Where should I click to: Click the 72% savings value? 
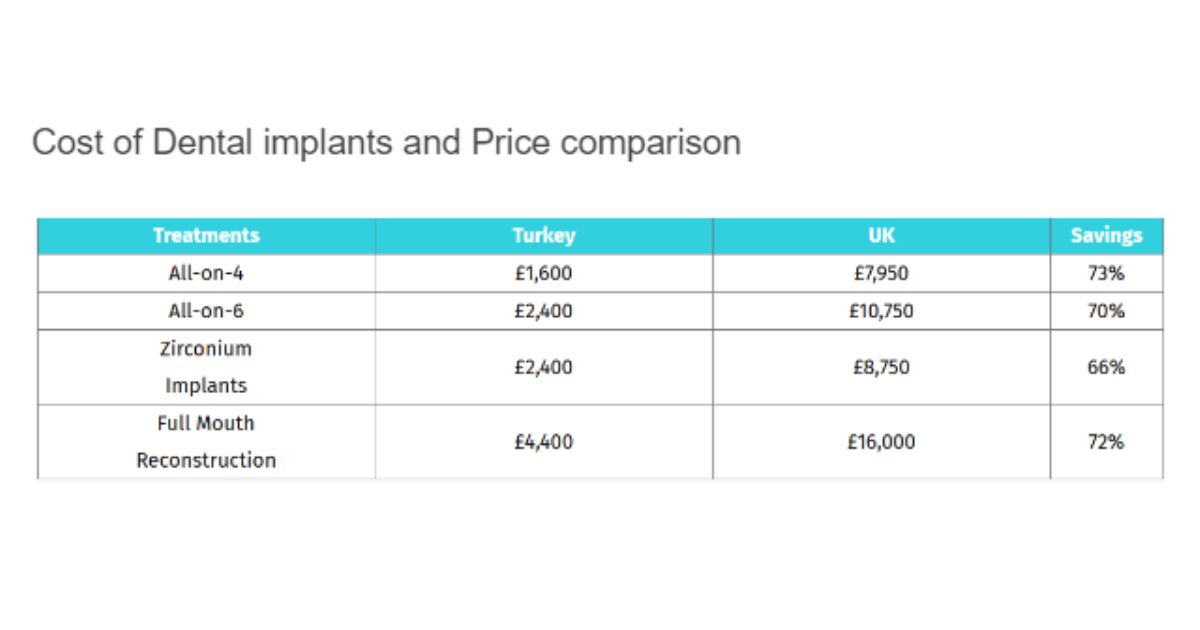point(1106,441)
